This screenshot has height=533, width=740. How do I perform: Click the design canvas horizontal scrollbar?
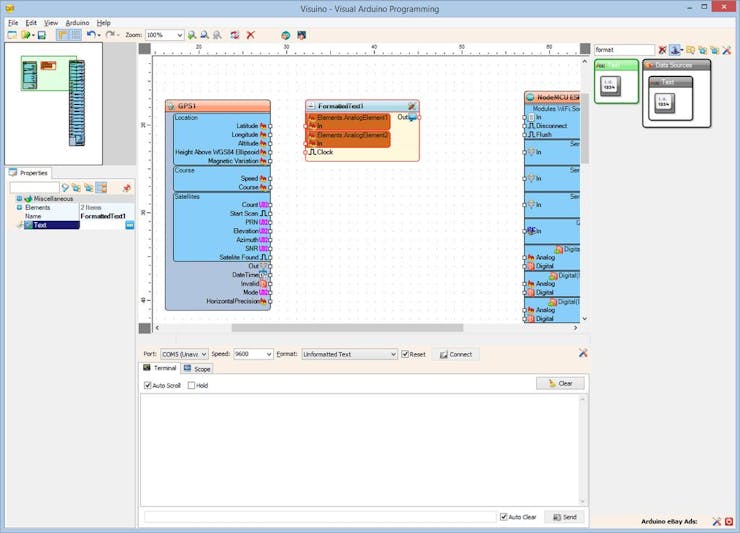coord(347,328)
